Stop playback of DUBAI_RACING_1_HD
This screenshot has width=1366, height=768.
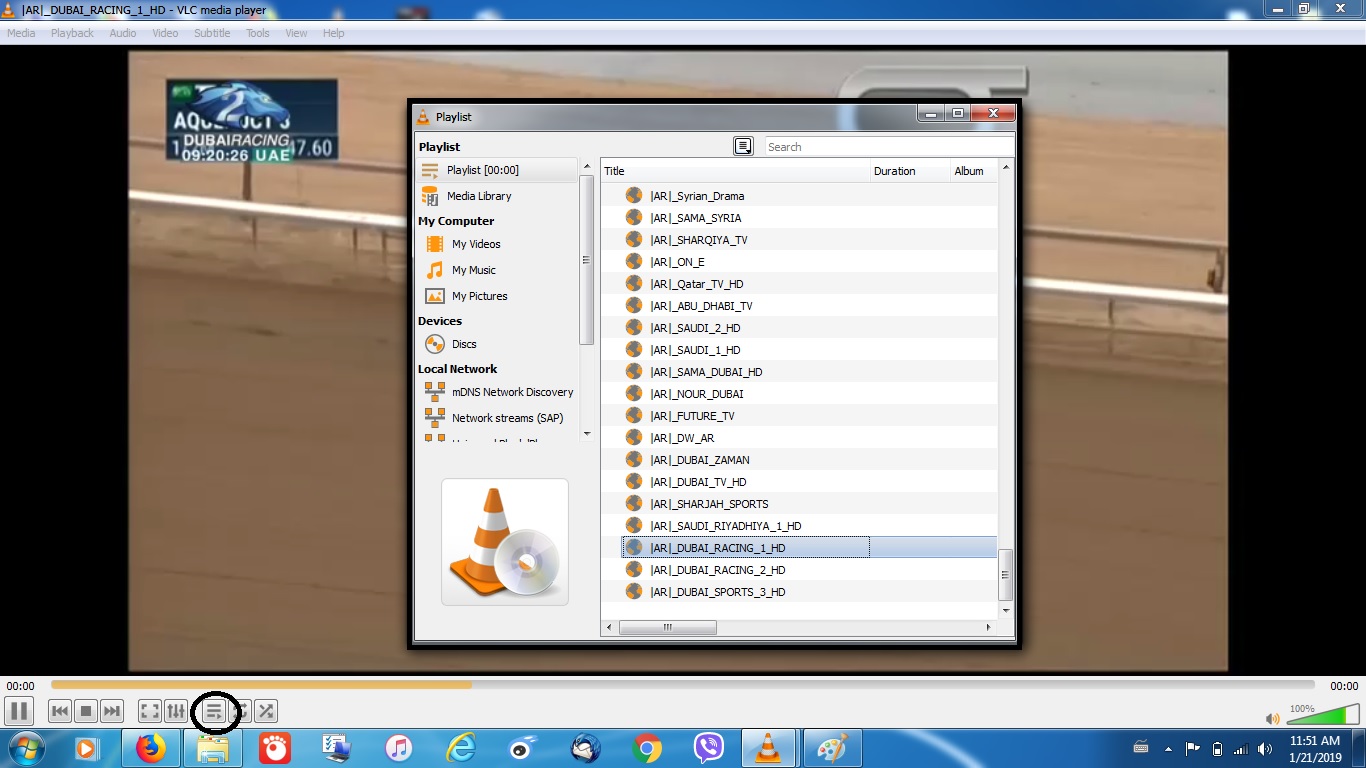coord(85,711)
